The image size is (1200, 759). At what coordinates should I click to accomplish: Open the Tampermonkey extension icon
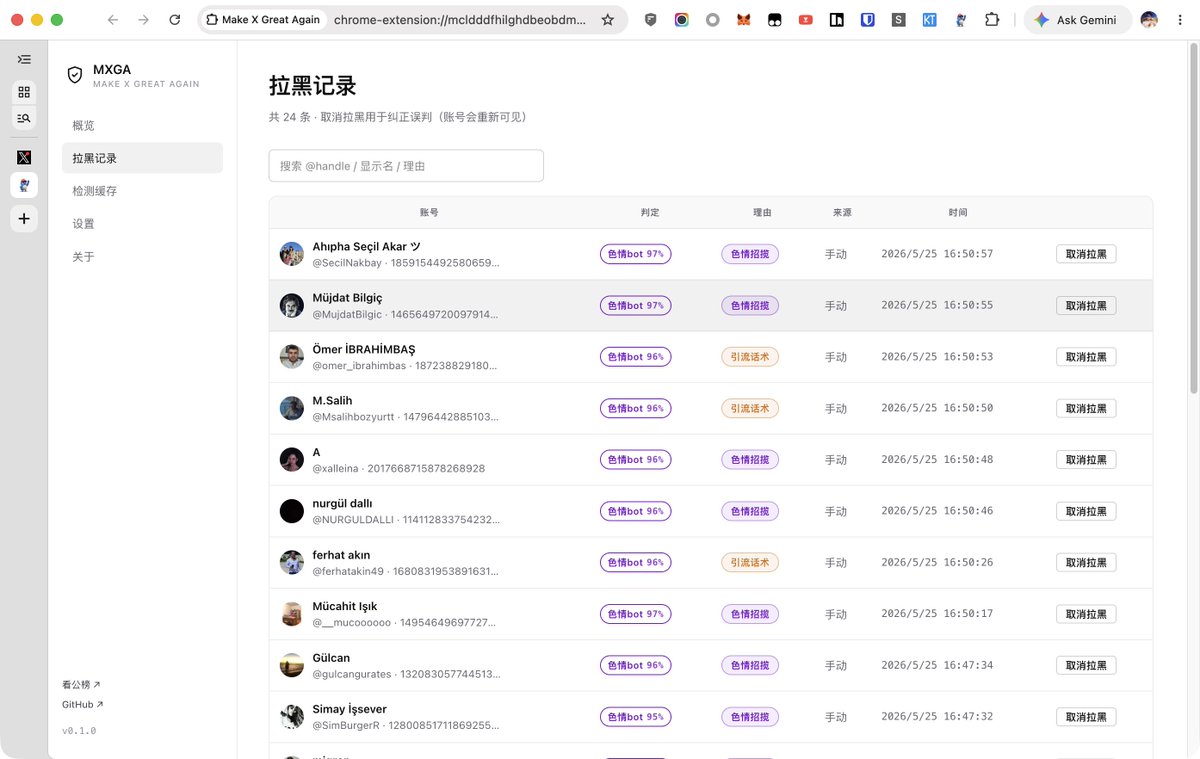pos(775,20)
